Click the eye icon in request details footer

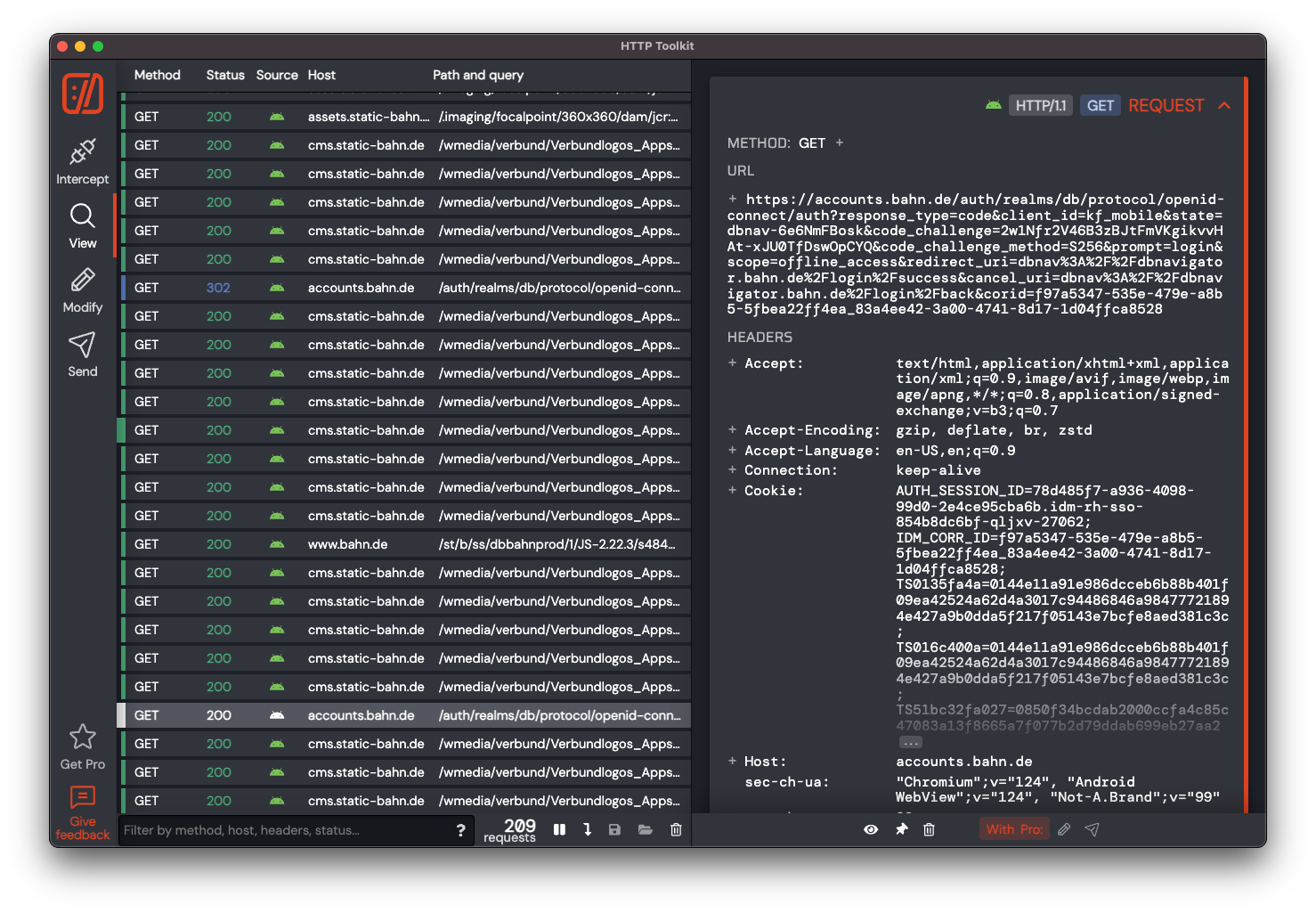pos(871,829)
